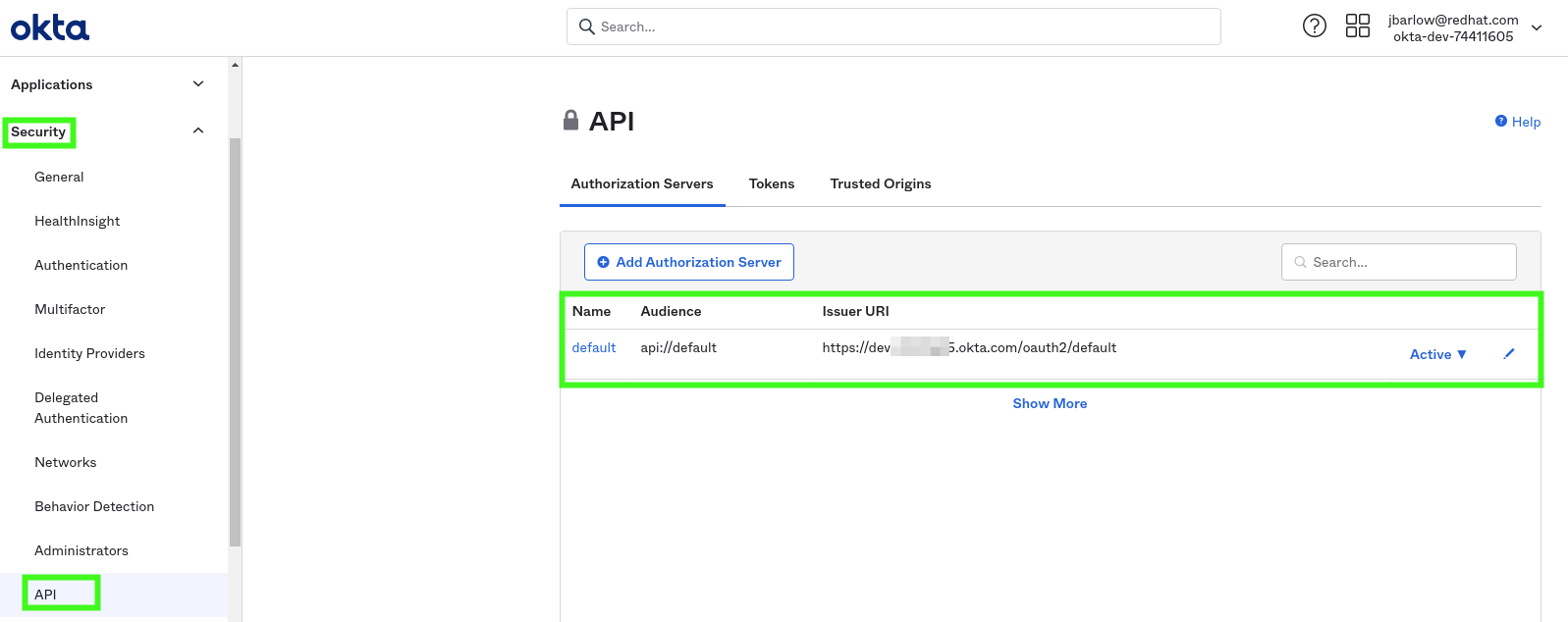Open Delegated Authentication in sidebar
This screenshot has height=622, width=1568.
(x=81, y=408)
